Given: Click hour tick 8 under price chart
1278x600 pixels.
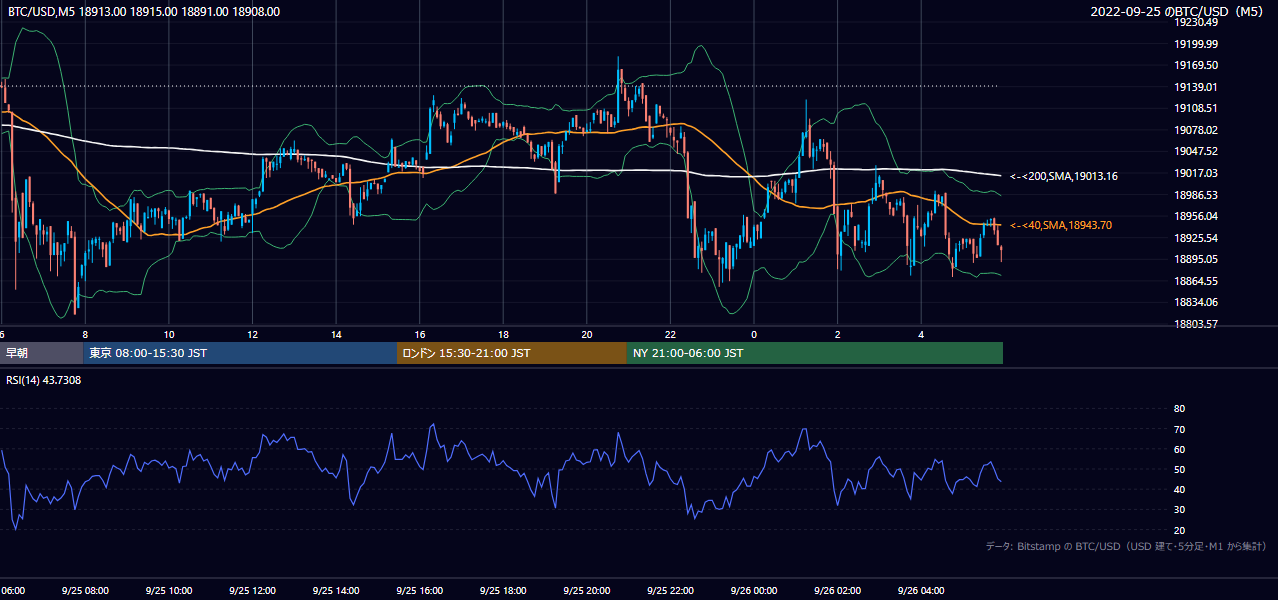Looking at the screenshot, I should click(x=85, y=334).
